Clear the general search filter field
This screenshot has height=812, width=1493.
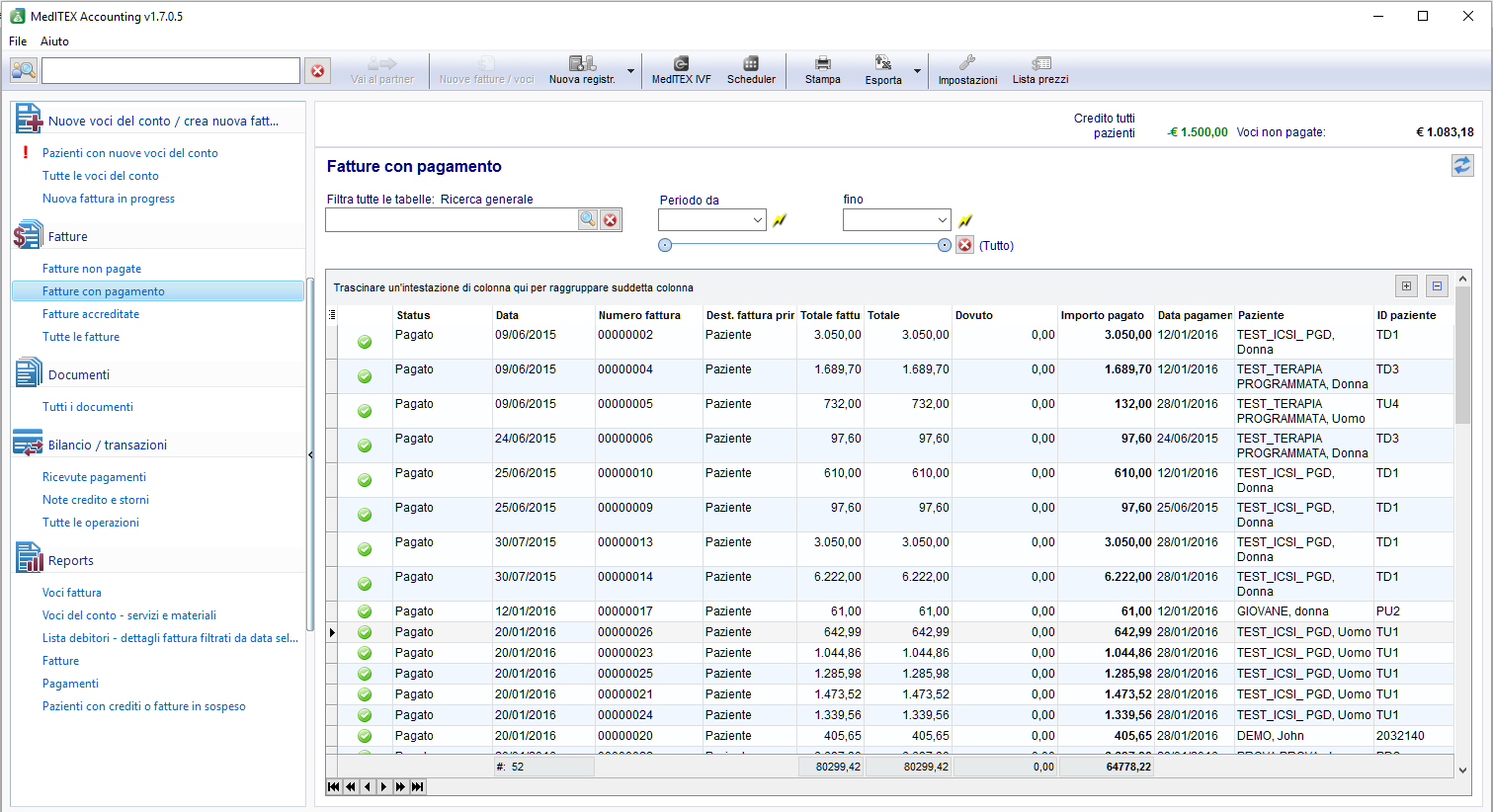coord(611,220)
